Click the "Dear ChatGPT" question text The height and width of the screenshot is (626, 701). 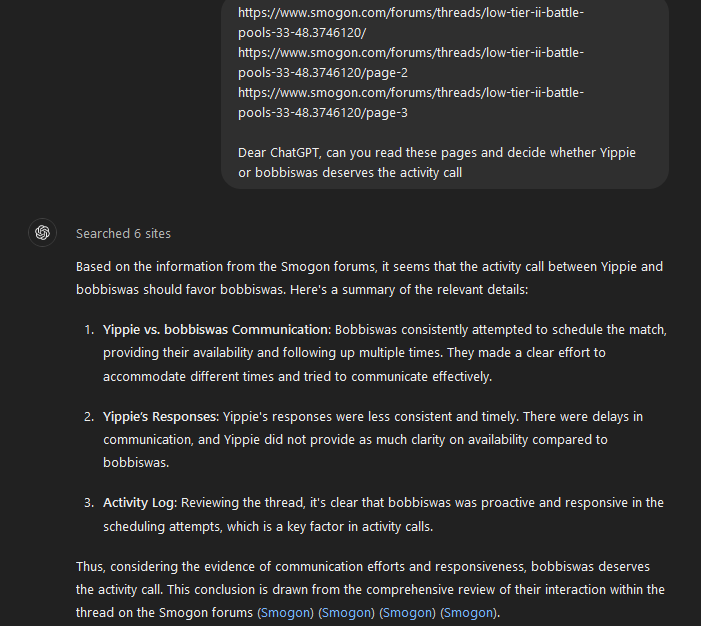click(x=436, y=162)
